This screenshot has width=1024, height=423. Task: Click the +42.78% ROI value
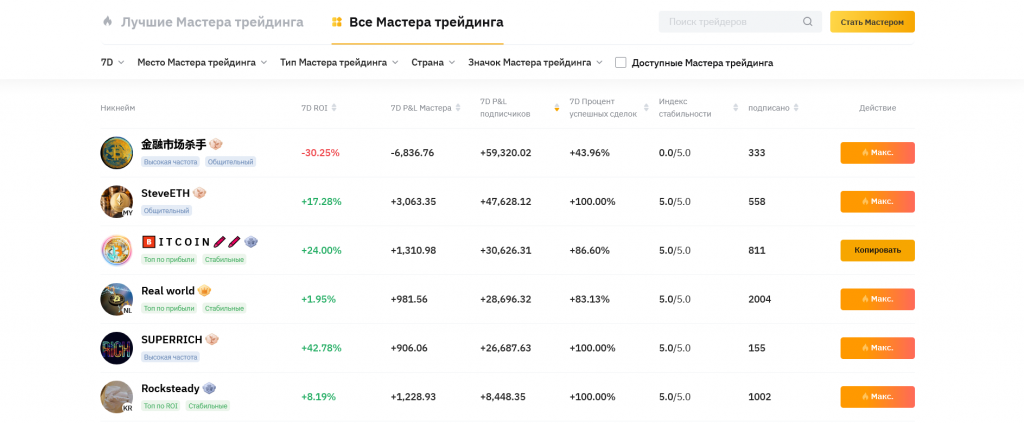point(321,348)
